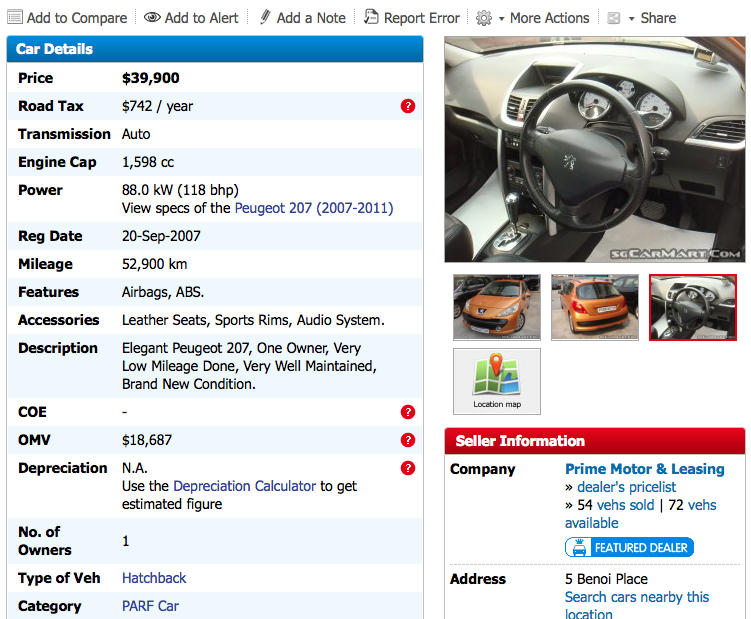Click the road tax value $742 / year
751x619 pixels.
coord(157,106)
